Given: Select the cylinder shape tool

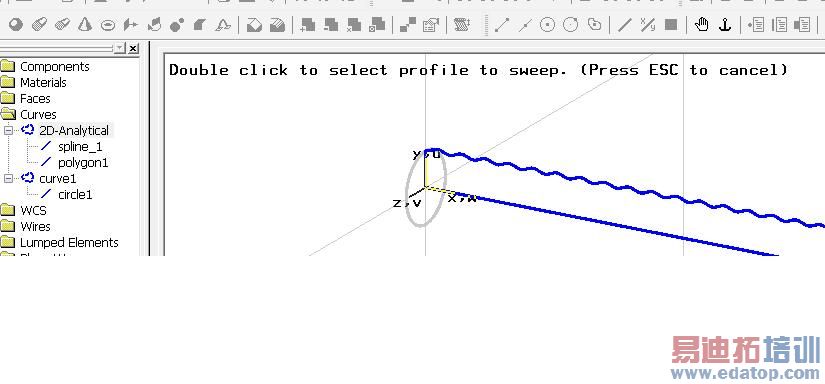Looking at the screenshot, I should (39, 25).
